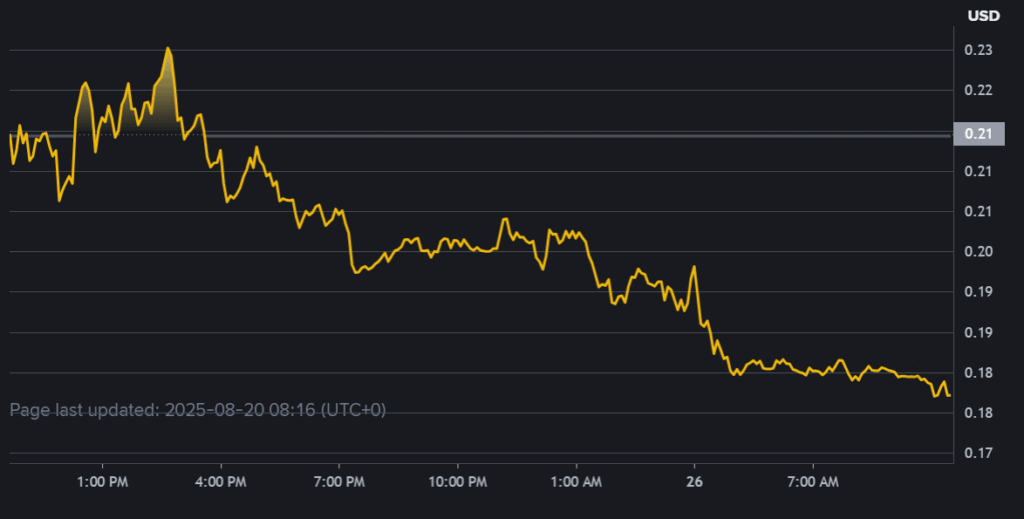Click the 0.20 price axis label
Screen dimensions: 1024x519
point(978,252)
